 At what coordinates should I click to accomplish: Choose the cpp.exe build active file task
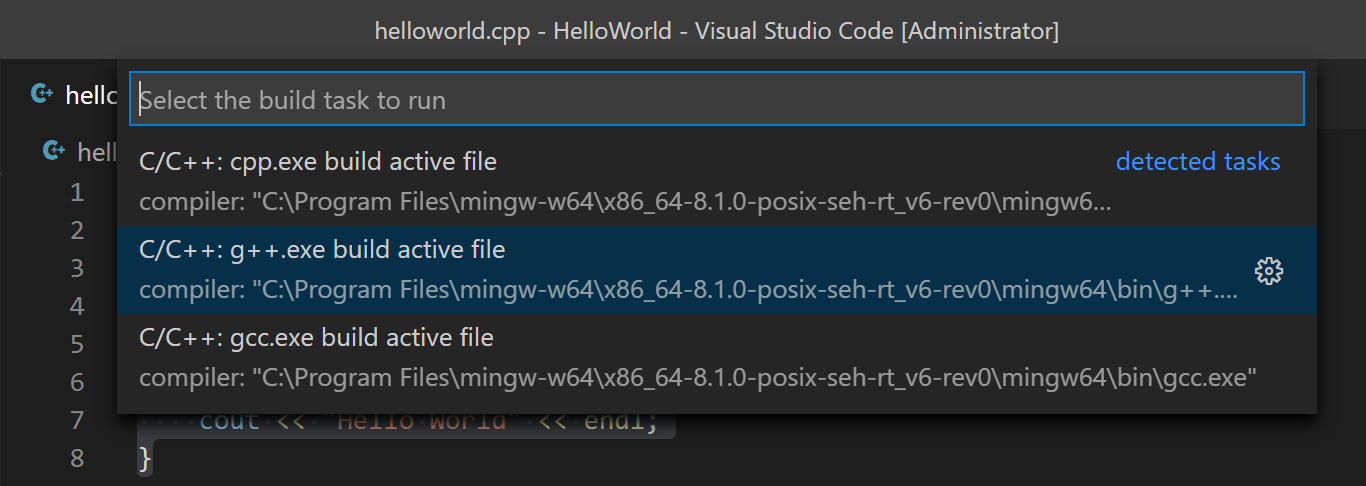(x=716, y=181)
